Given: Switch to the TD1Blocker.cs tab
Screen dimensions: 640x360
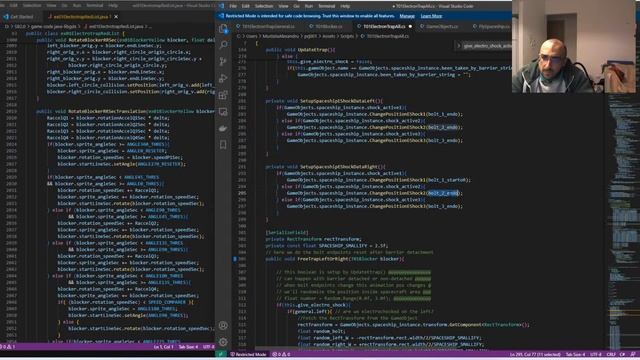Looking at the screenshot, I should (328, 27).
